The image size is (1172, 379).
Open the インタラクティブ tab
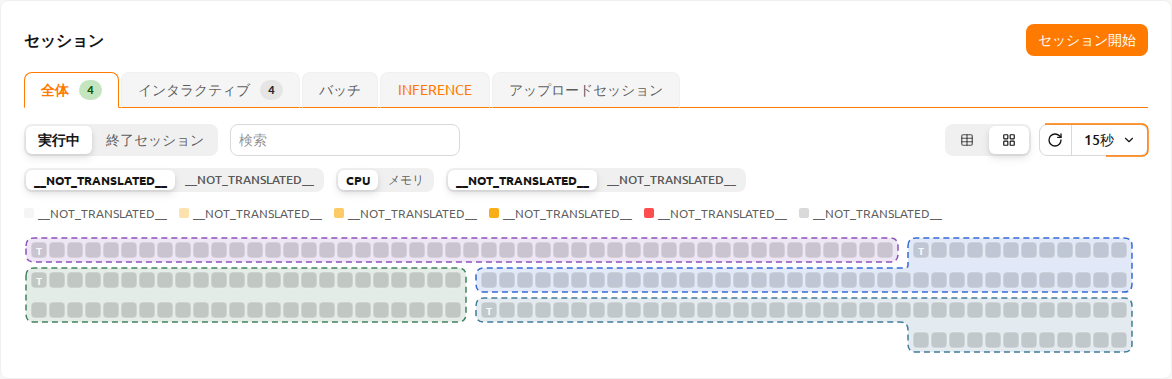point(211,90)
